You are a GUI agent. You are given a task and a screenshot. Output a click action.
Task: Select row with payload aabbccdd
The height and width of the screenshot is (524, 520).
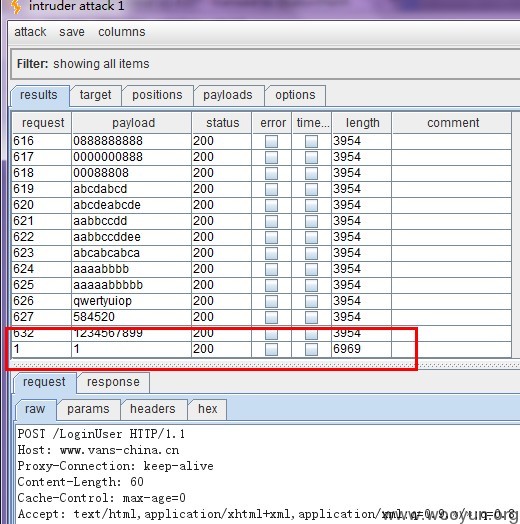coord(262,222)
